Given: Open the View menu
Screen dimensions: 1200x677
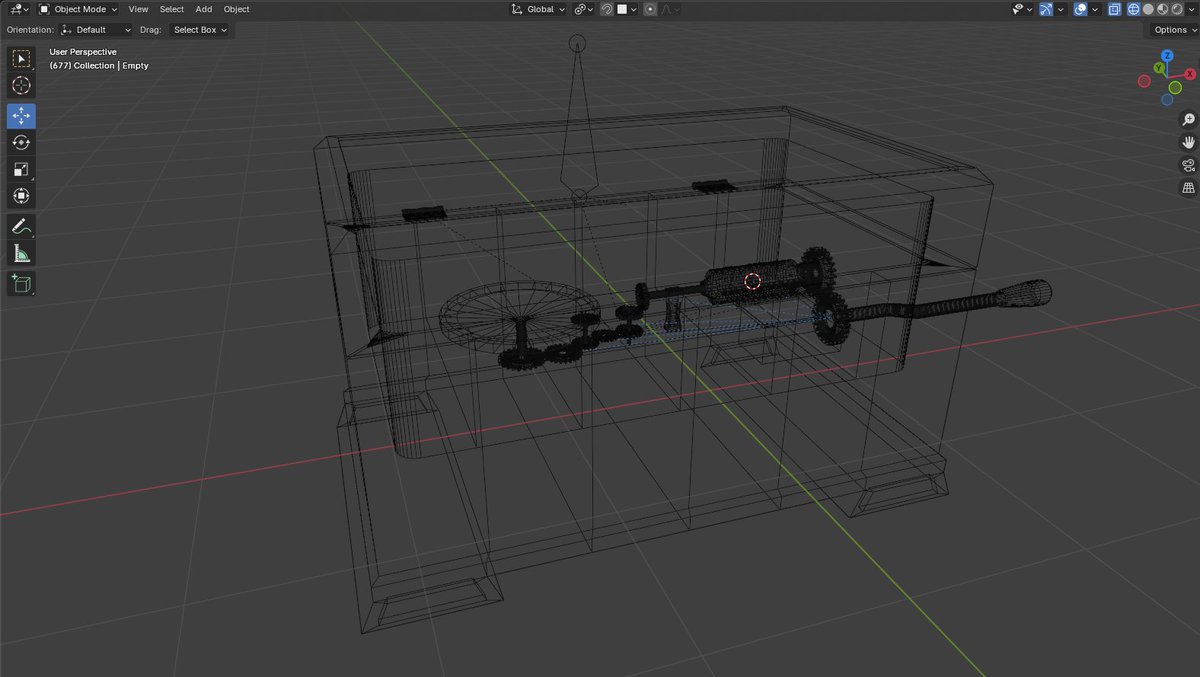Looking at the screenshot, I should (138, 9).
